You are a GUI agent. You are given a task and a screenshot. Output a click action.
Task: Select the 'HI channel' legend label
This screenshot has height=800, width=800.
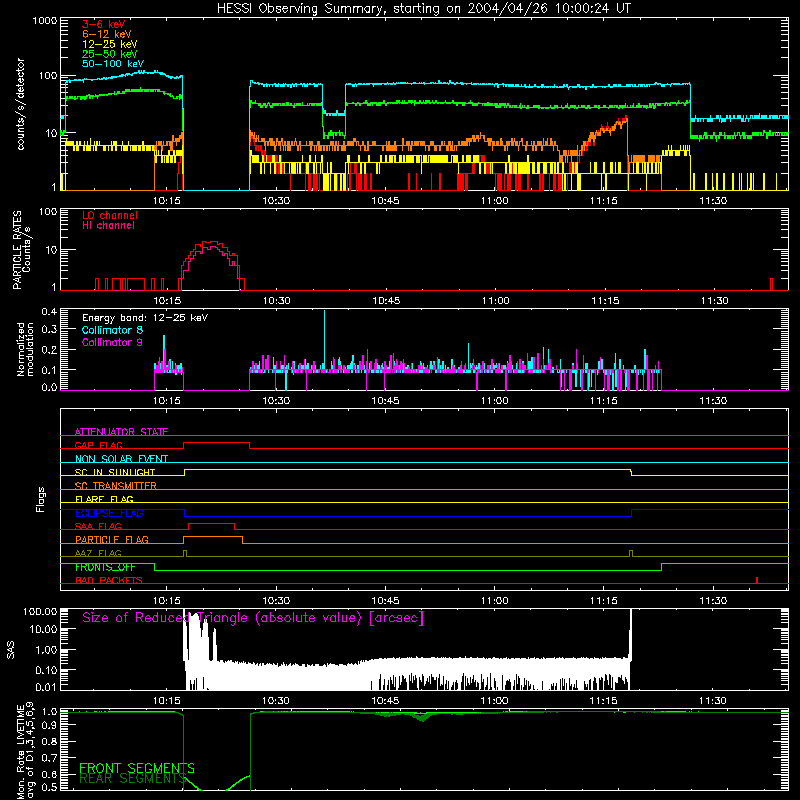click(x=108, y=226)
